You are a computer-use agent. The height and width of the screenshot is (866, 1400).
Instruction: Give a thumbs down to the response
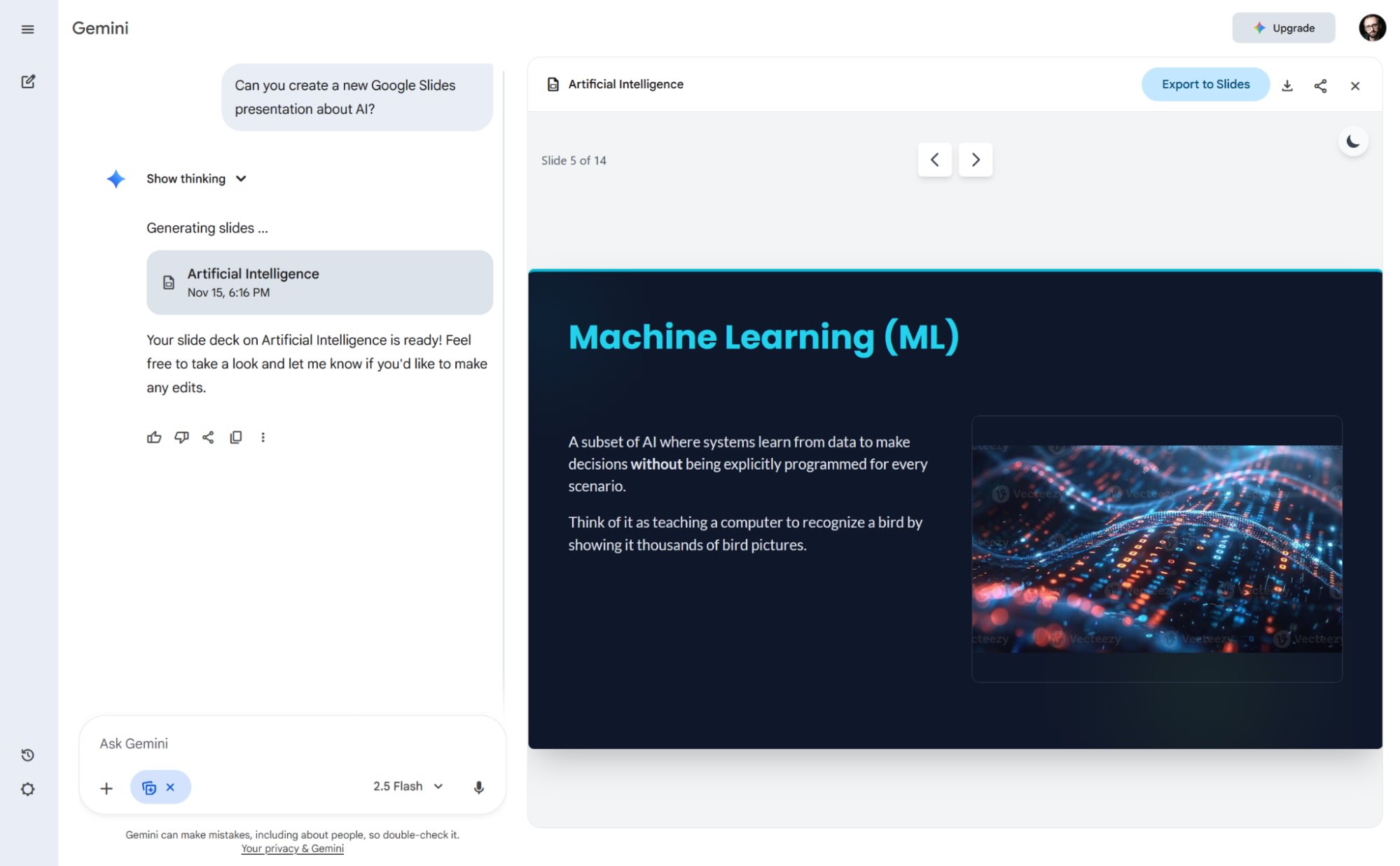181,437
